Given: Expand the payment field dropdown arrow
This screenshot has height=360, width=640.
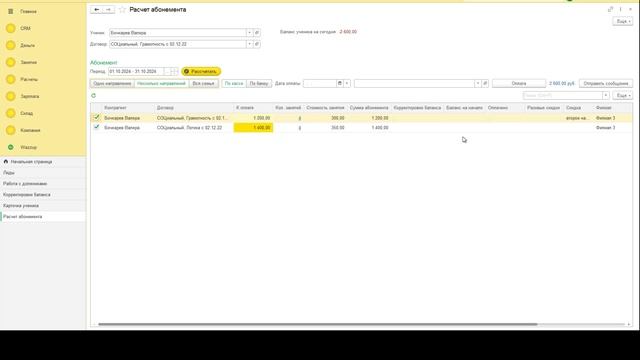Looking at the screenshot, I should (478, 83).
